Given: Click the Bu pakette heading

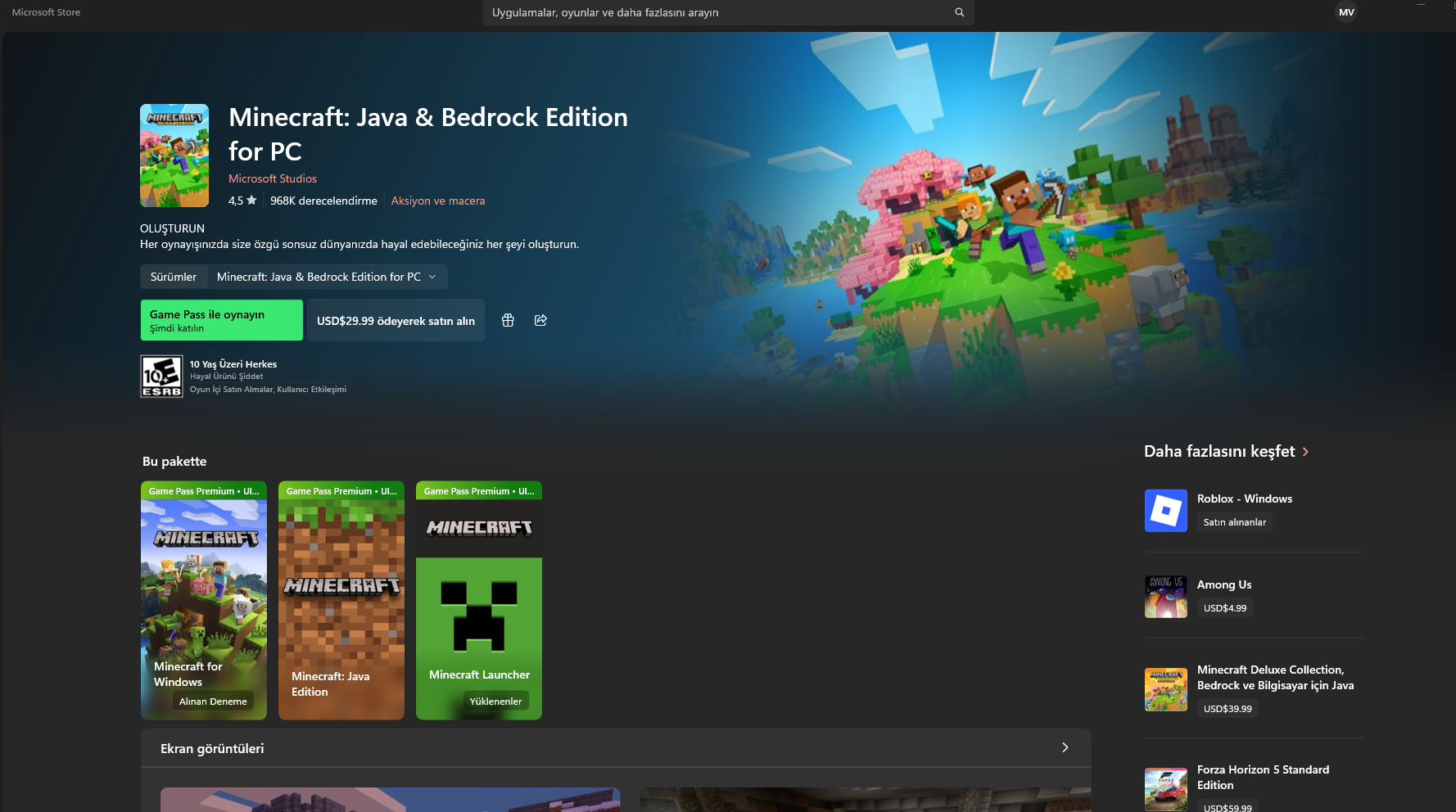Looking at the screenshot, I should tap(174, 462).
